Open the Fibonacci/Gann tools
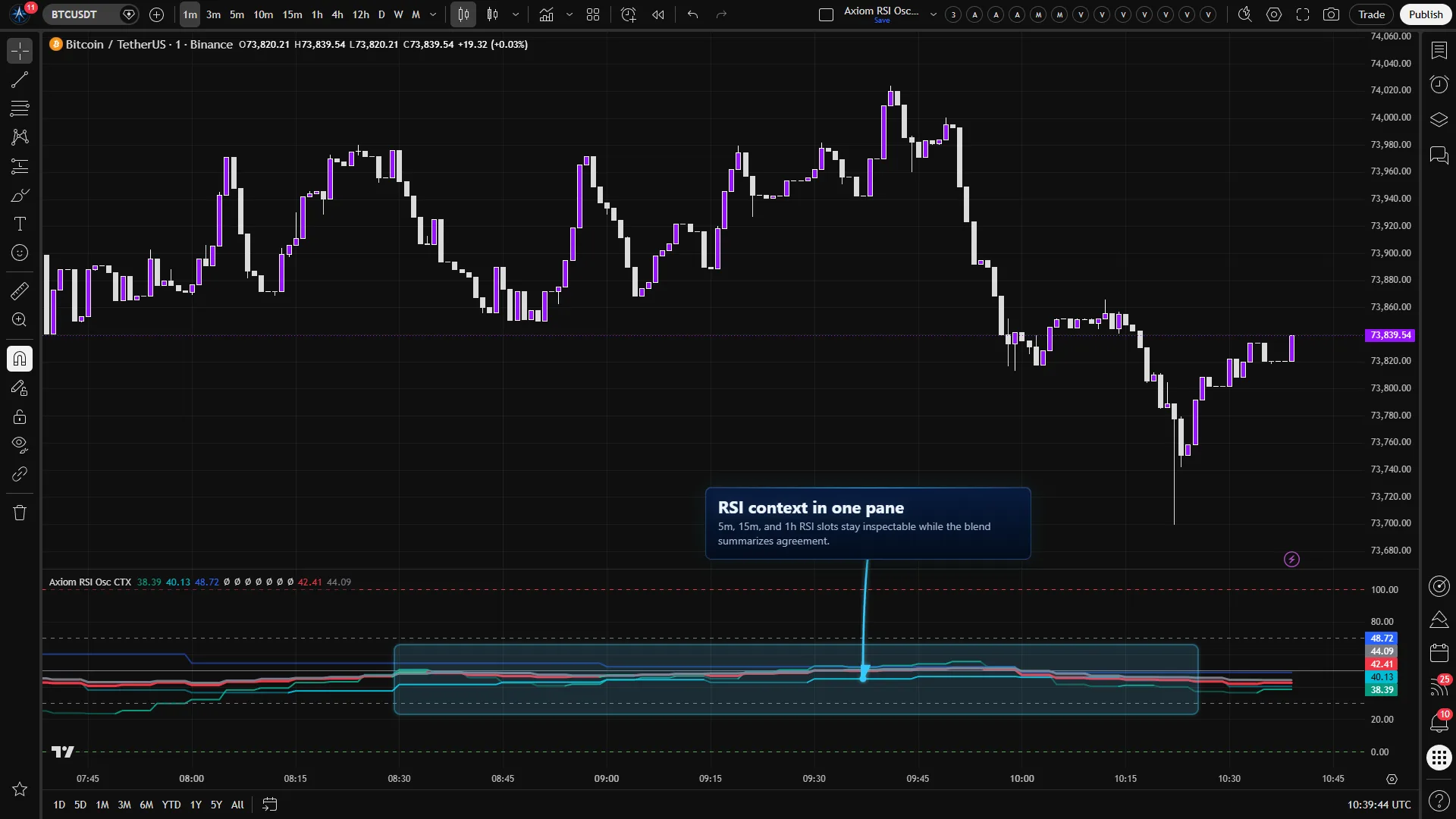 (x=20, y=108)
